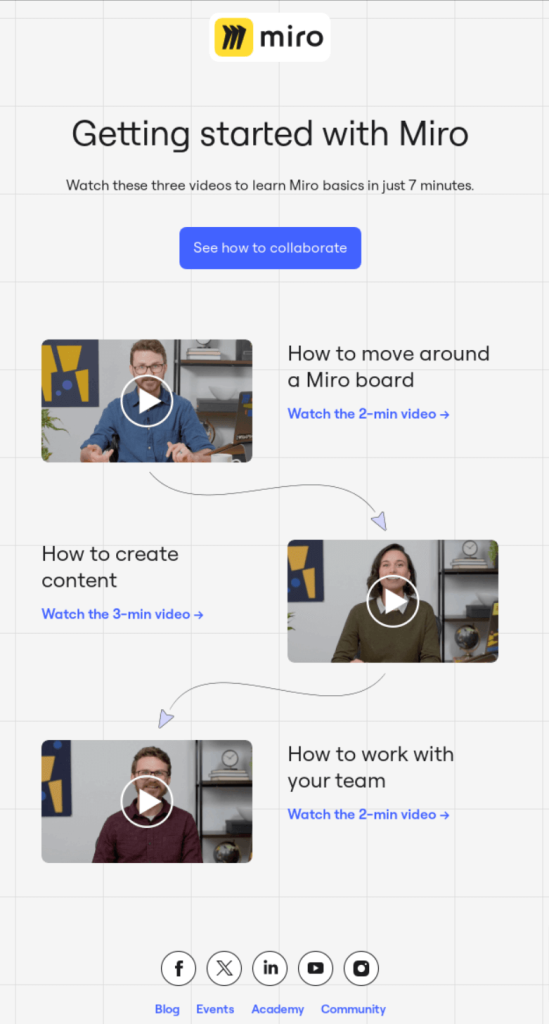Open the X (Twitter) social icon
The width and height of the screenshot is (549, 1024).
[x=224, y=968]
